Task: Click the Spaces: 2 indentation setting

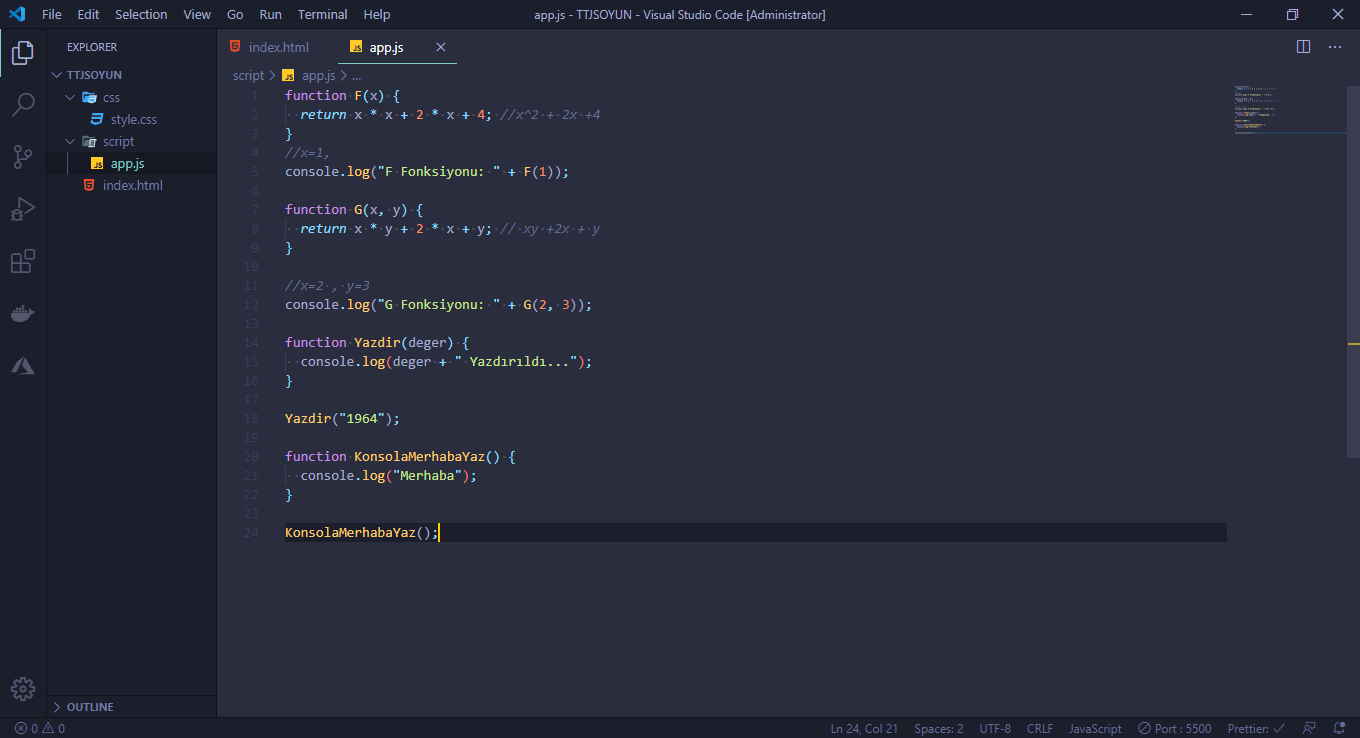Action: click(x=939, y=729)
